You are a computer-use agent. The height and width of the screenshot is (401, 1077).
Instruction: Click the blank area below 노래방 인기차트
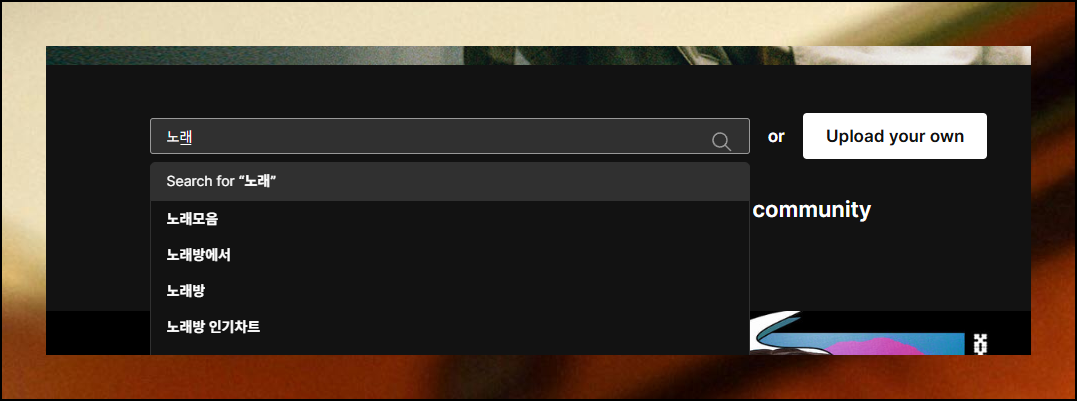click(449, 350)
